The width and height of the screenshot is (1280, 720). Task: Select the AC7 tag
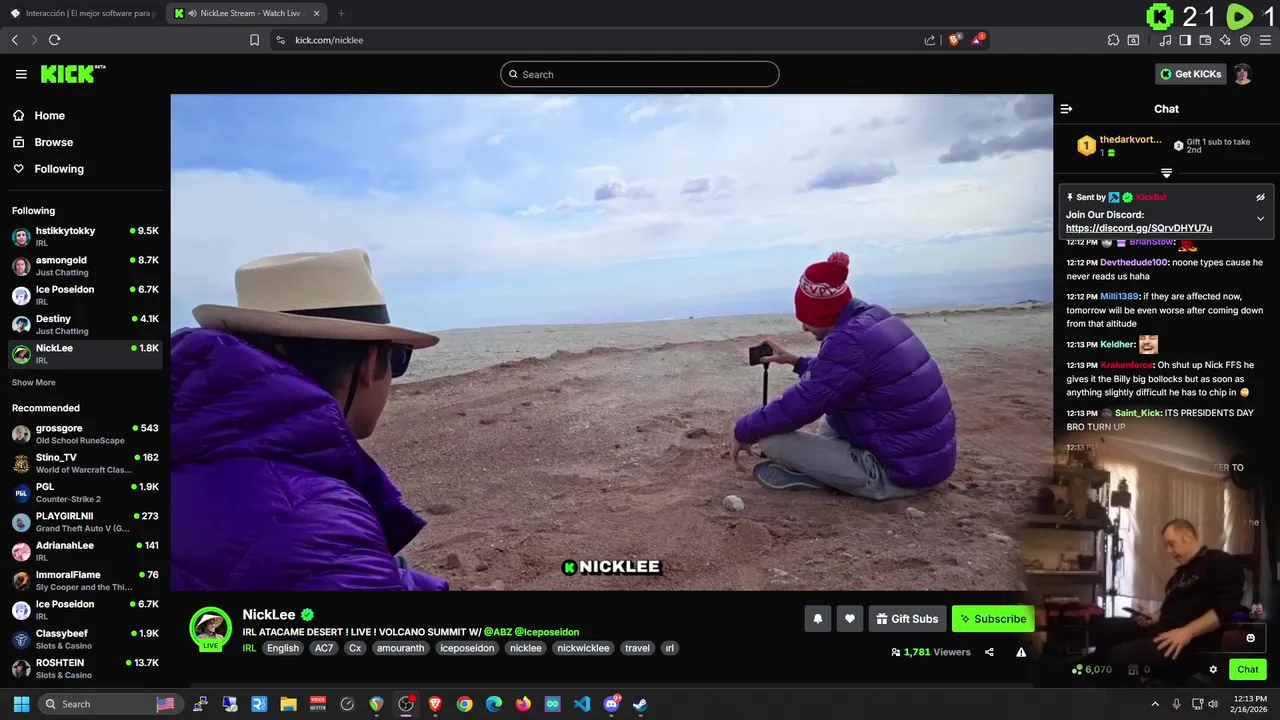pos(324,648)
